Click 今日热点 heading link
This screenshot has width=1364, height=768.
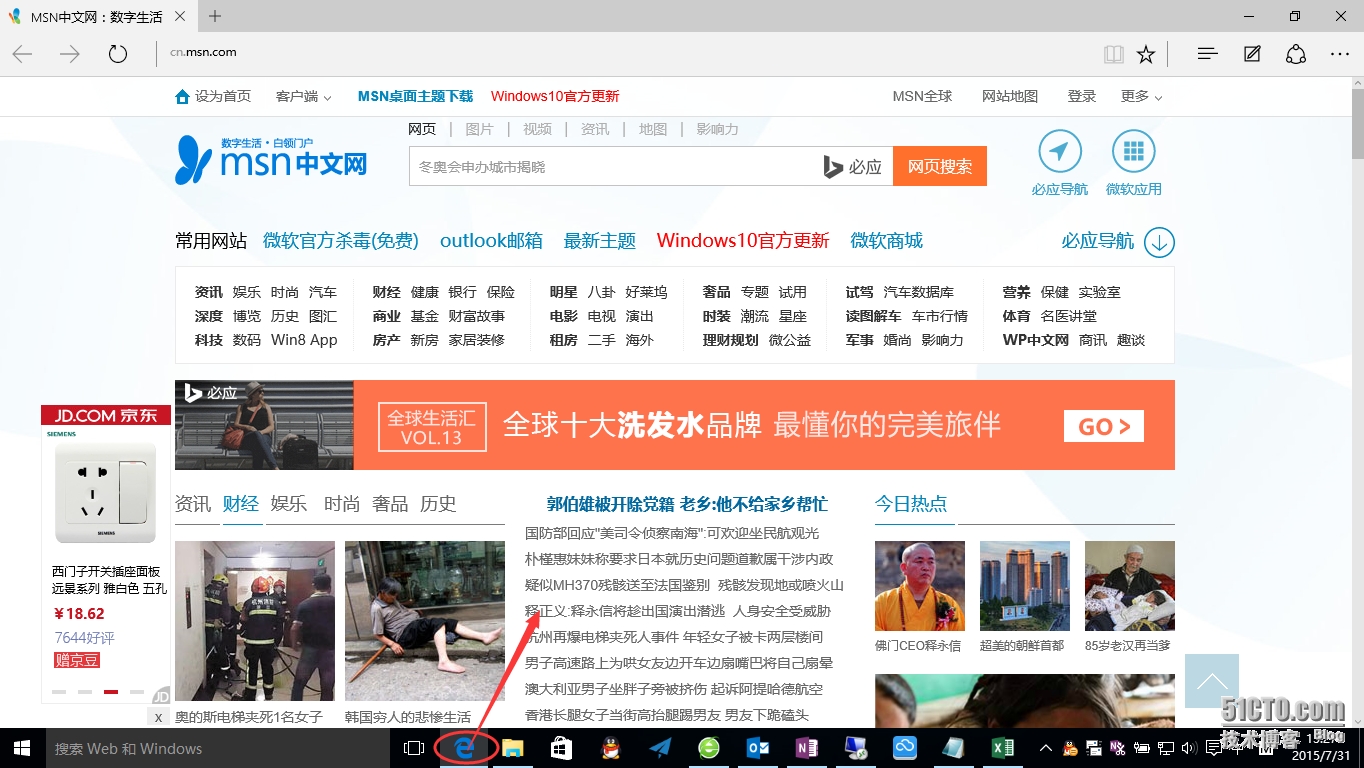(x=911, y=504)
